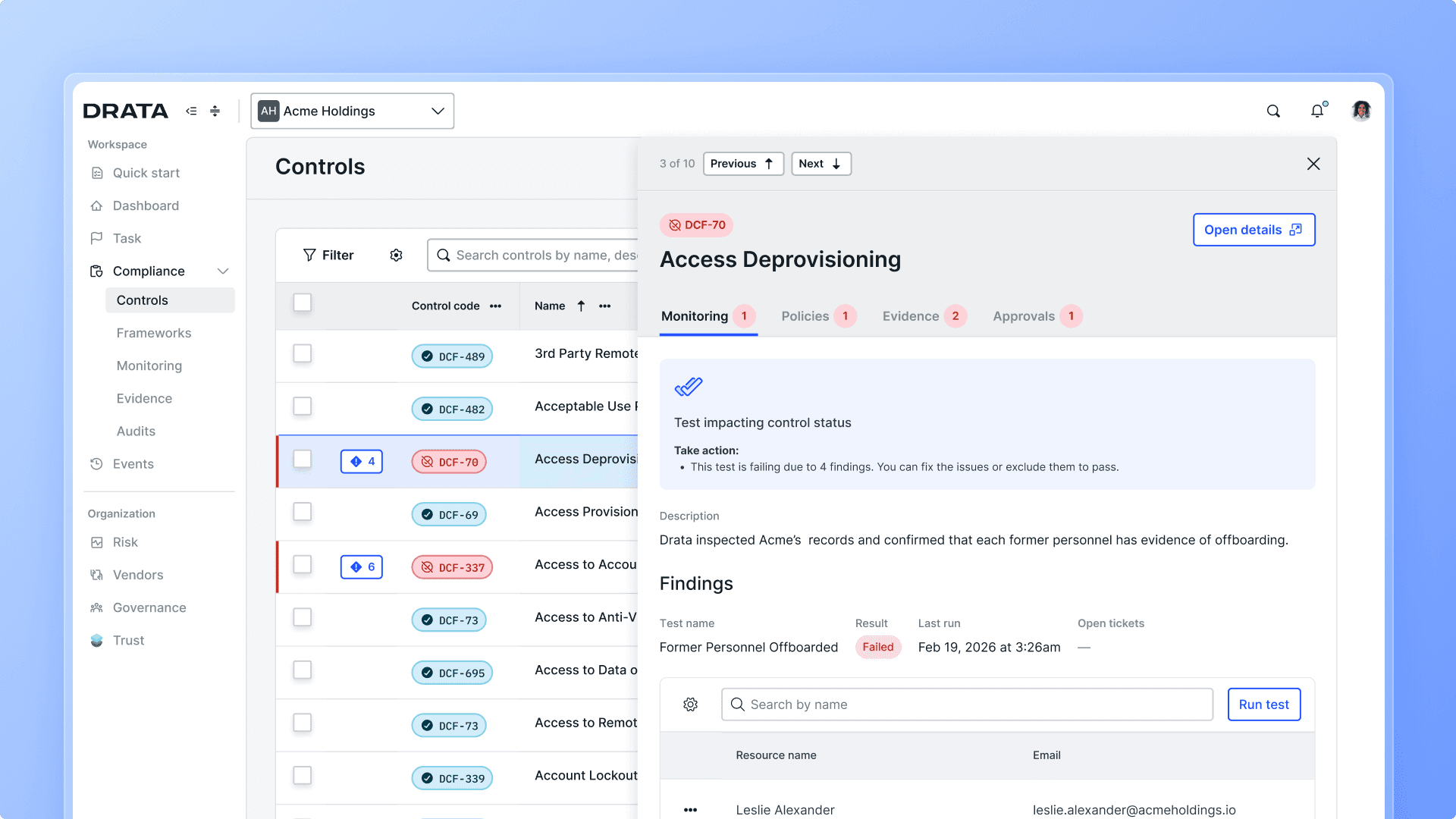Click Open details button
1456x819 pixels.
pos(1254,230)
